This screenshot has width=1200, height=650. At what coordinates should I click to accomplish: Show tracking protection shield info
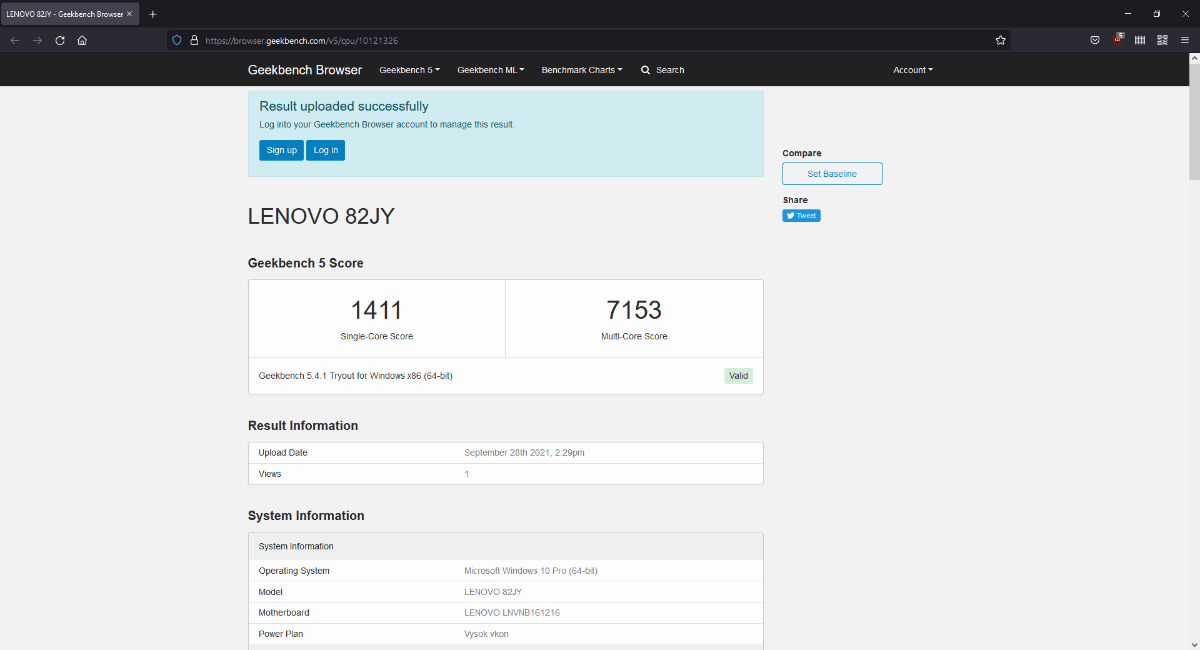pos(177,40)
